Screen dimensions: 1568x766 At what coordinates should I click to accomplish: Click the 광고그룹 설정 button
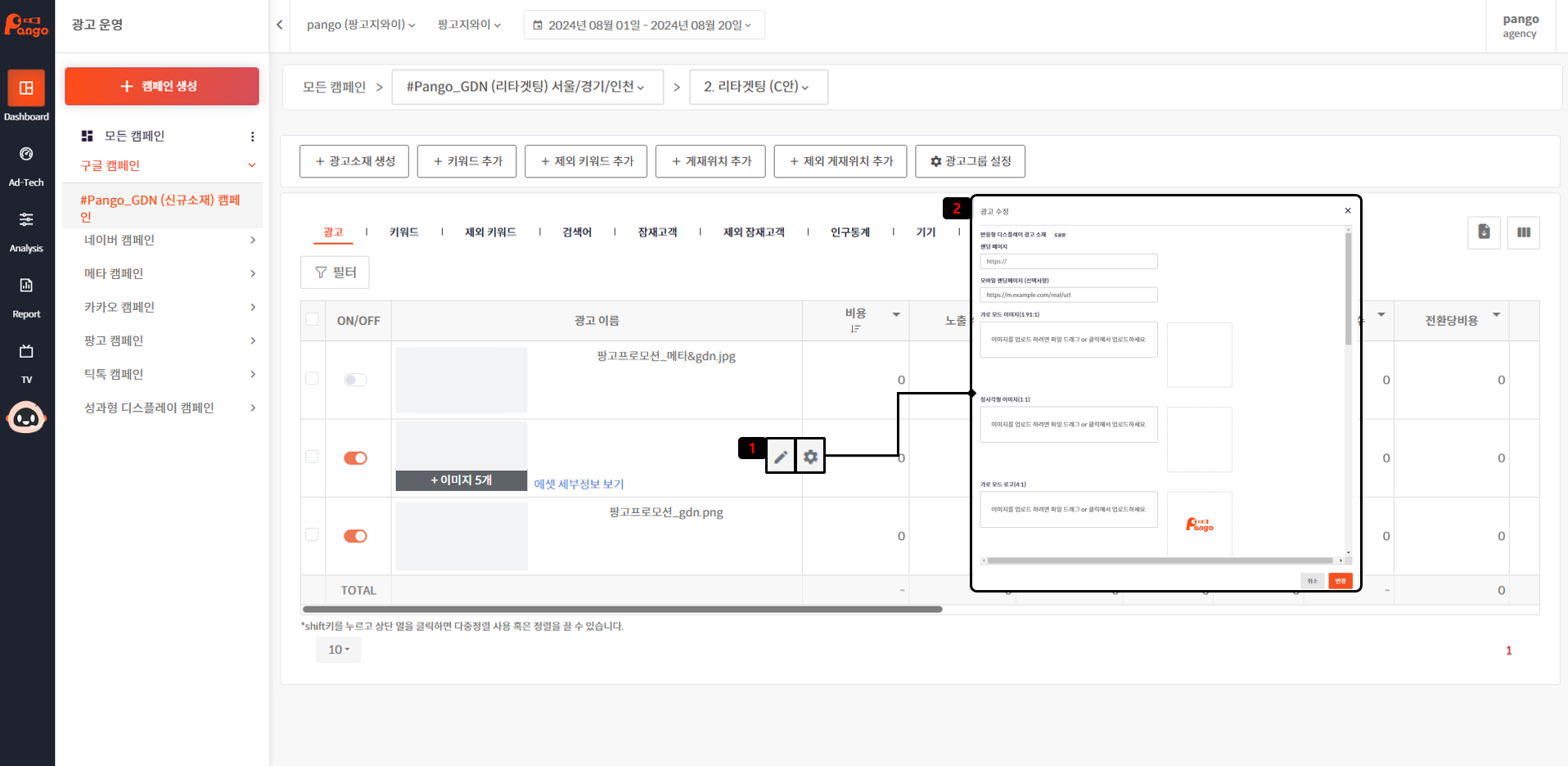pos(971,161)
